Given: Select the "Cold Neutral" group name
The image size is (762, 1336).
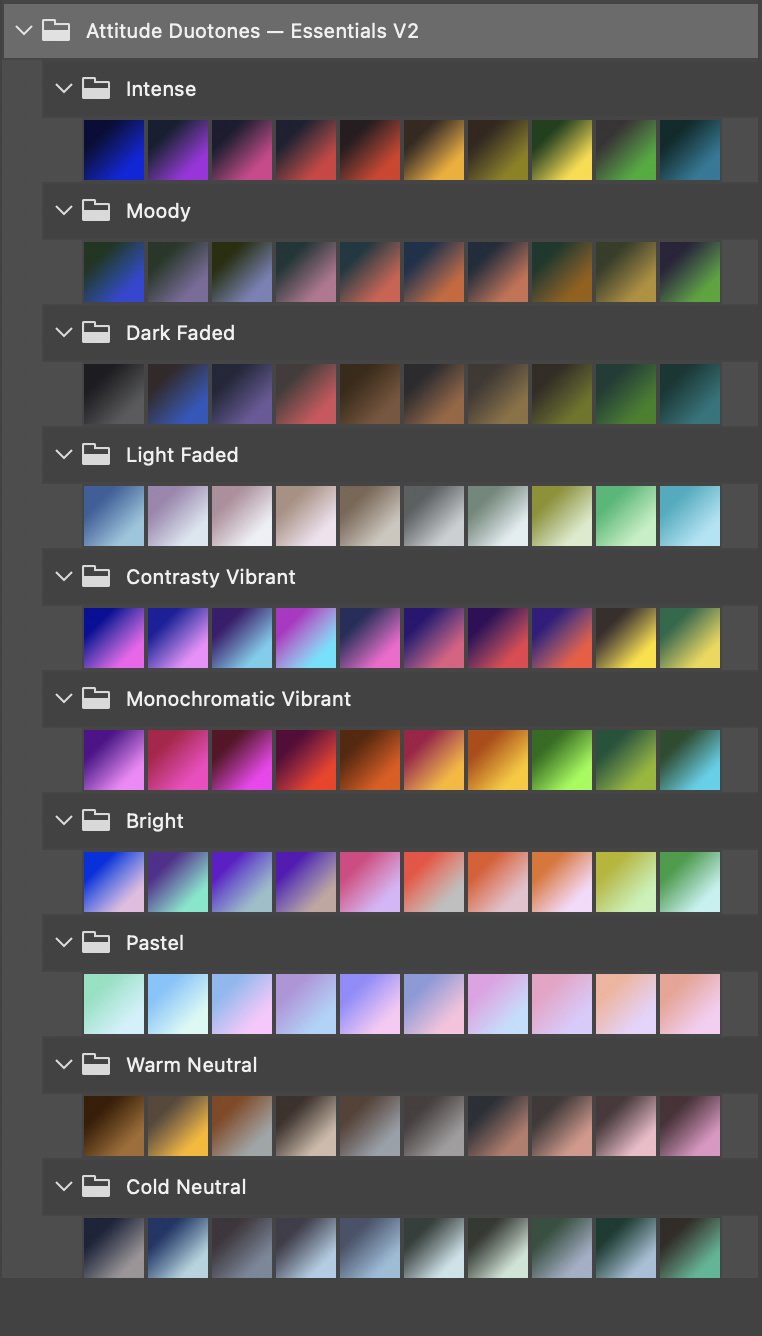Looking at the screenshot, I should coord(186,1187).
